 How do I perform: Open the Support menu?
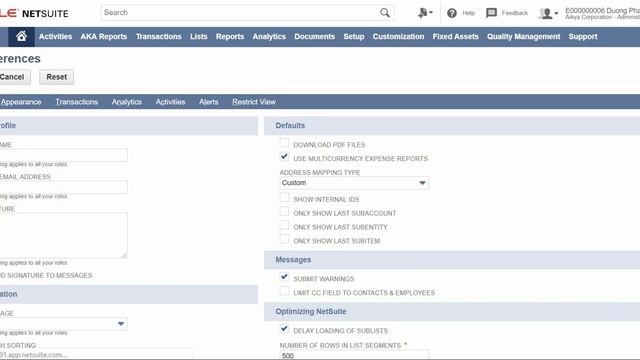point(583,37)
